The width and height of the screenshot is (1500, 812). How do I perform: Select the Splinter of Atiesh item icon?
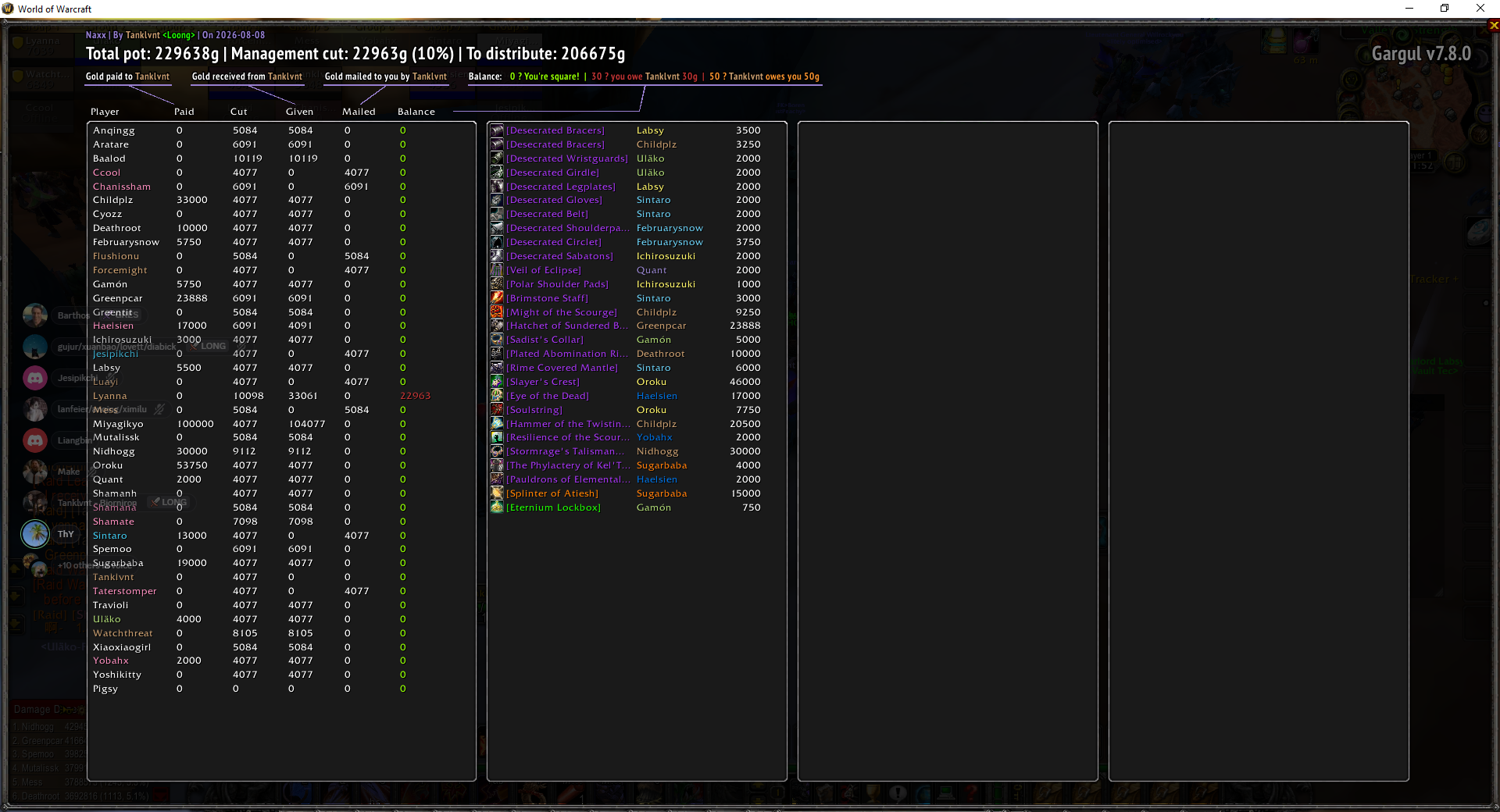coord(497,493)
